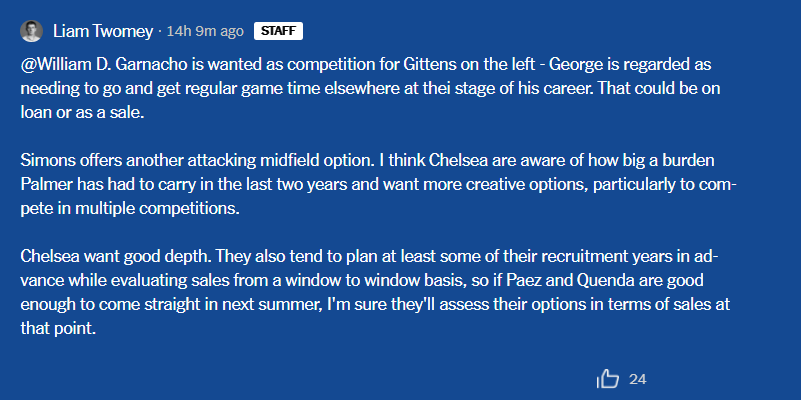Click the name Palmer in the comment
The image size is (801, 400).
point(47,185)
